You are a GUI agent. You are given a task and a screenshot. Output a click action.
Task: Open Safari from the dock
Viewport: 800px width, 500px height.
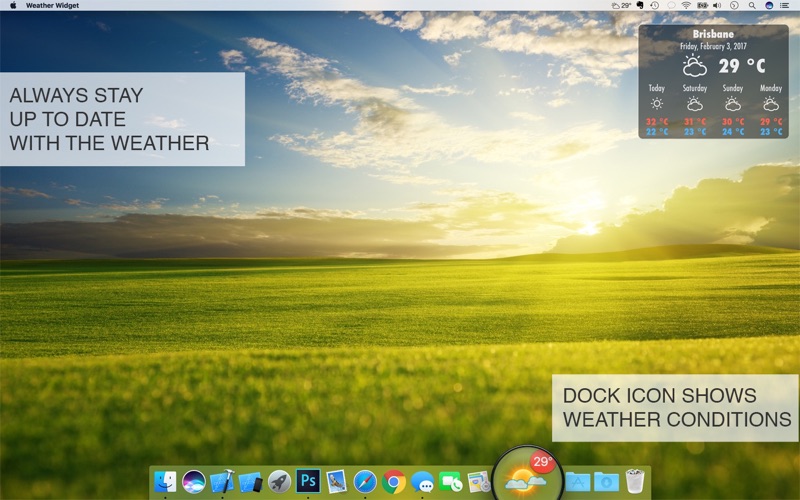coord(365,481)
